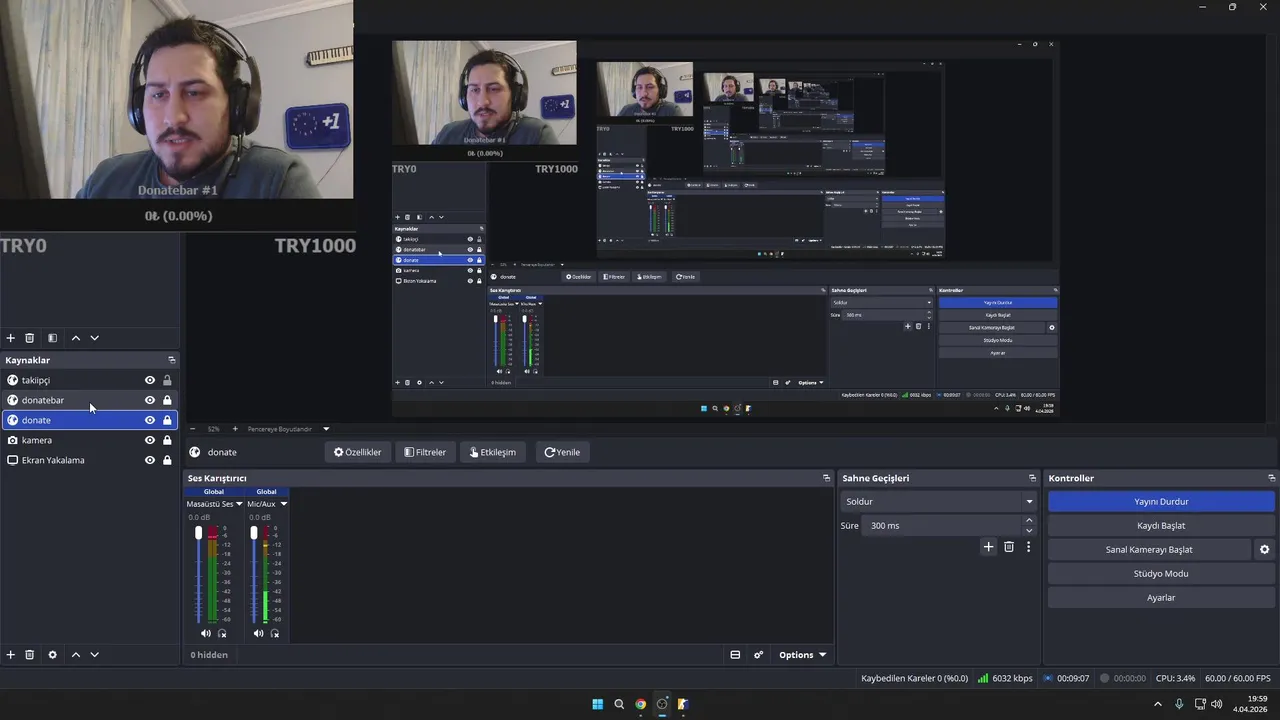Screen dimensions: 1280x720
Task: Toggle audio mixer layout icon
Action: pyautogui.click(x=735, y=655)
